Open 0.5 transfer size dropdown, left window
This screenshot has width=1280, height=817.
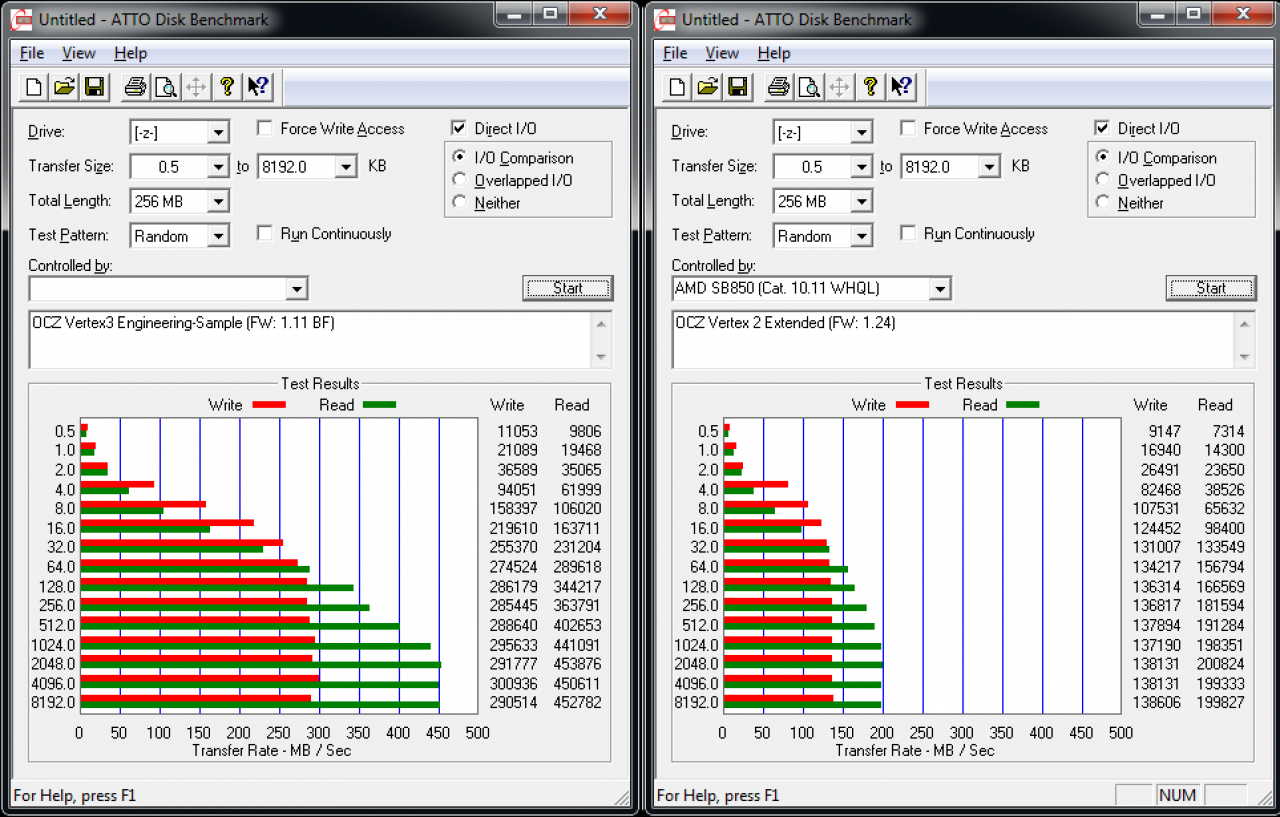[x=218, y=167]
